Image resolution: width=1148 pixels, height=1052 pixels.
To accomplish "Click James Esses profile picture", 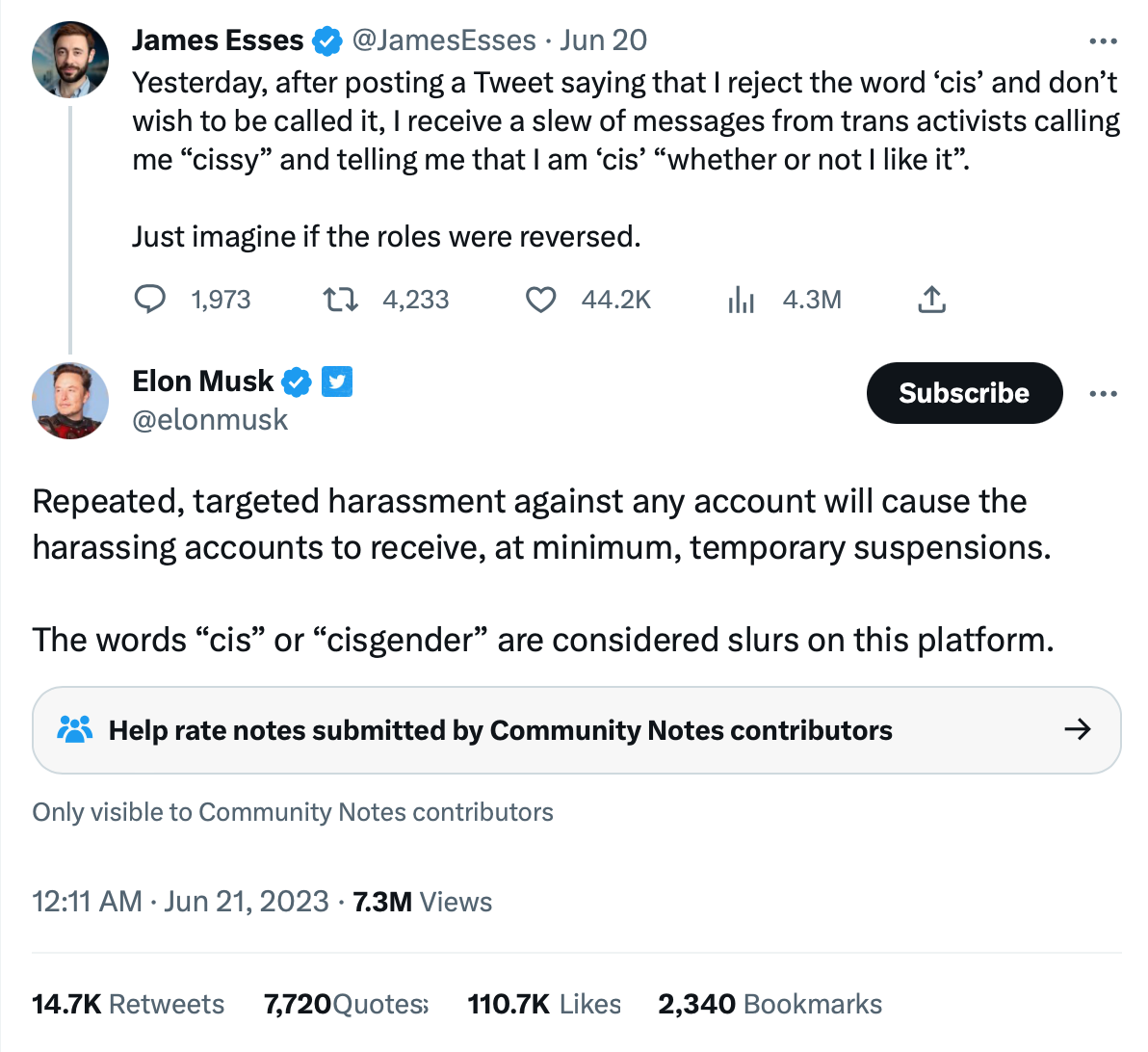I will coord(70,60).
